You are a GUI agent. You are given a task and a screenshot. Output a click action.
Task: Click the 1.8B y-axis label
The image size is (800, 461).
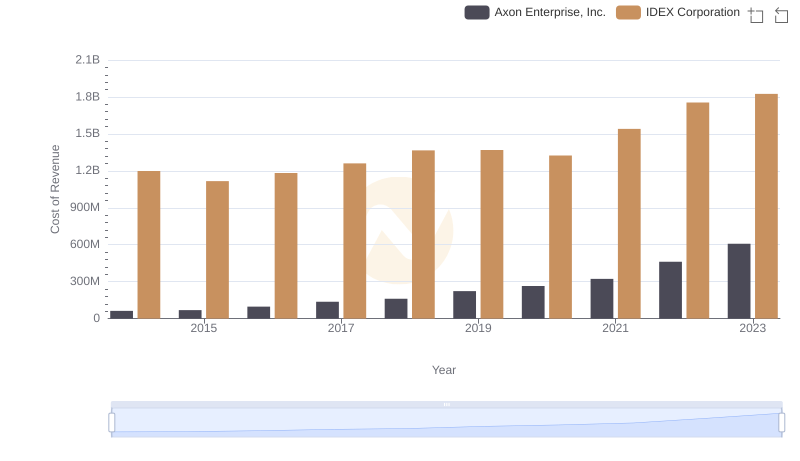point(88,97)
